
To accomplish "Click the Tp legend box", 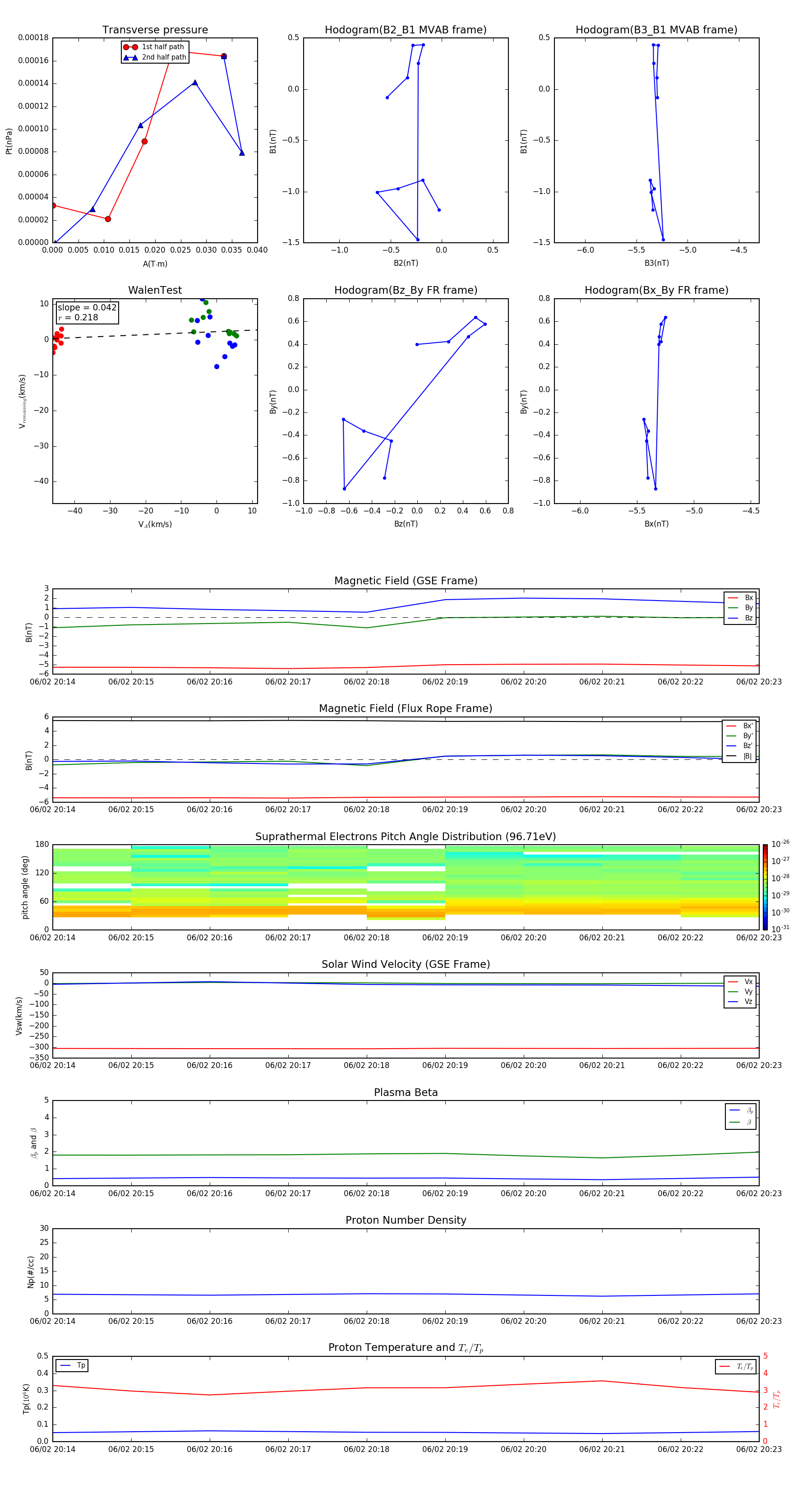I will [72, 1366].
